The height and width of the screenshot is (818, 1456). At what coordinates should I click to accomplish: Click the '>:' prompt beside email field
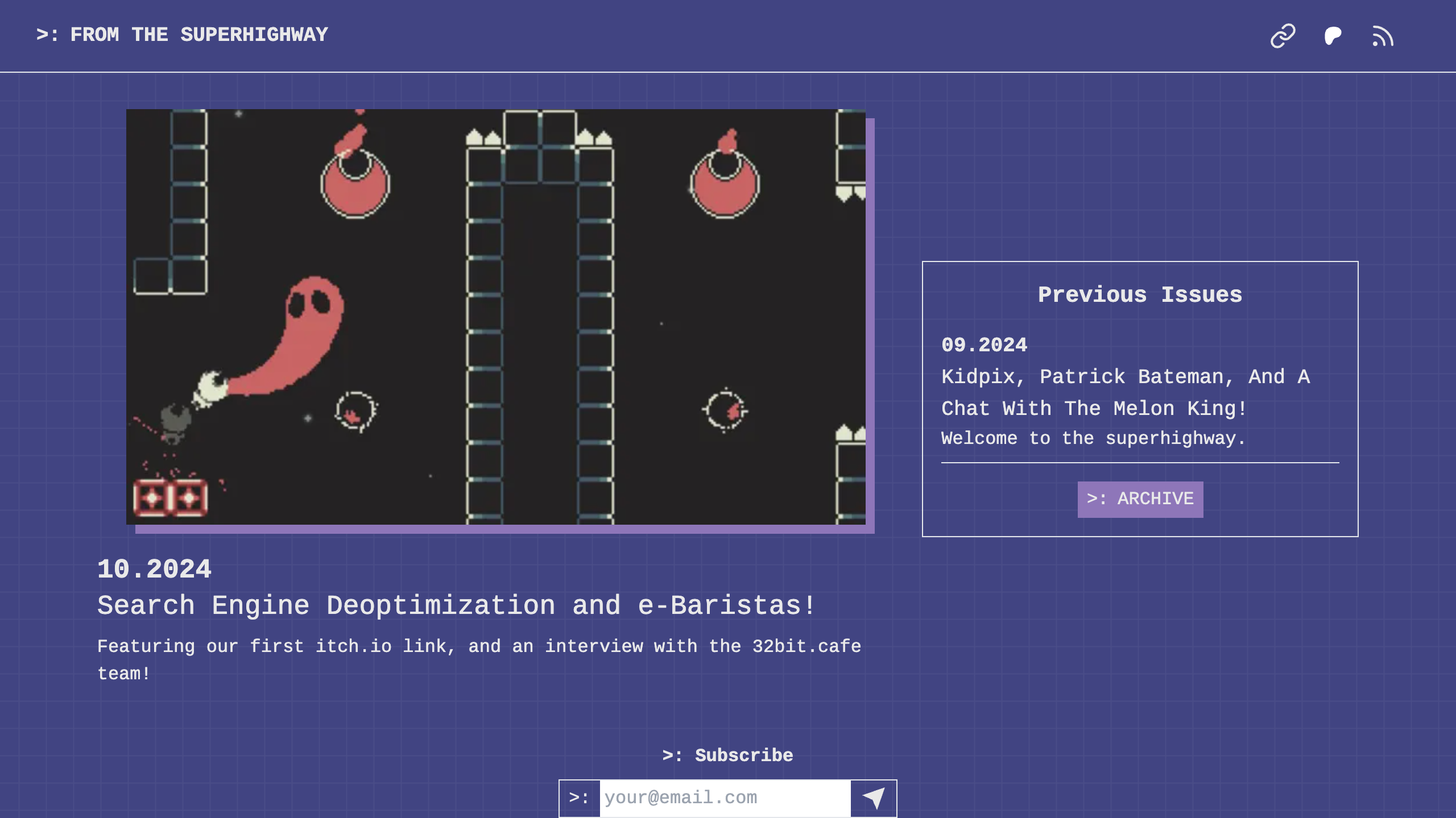pos(579,798)
